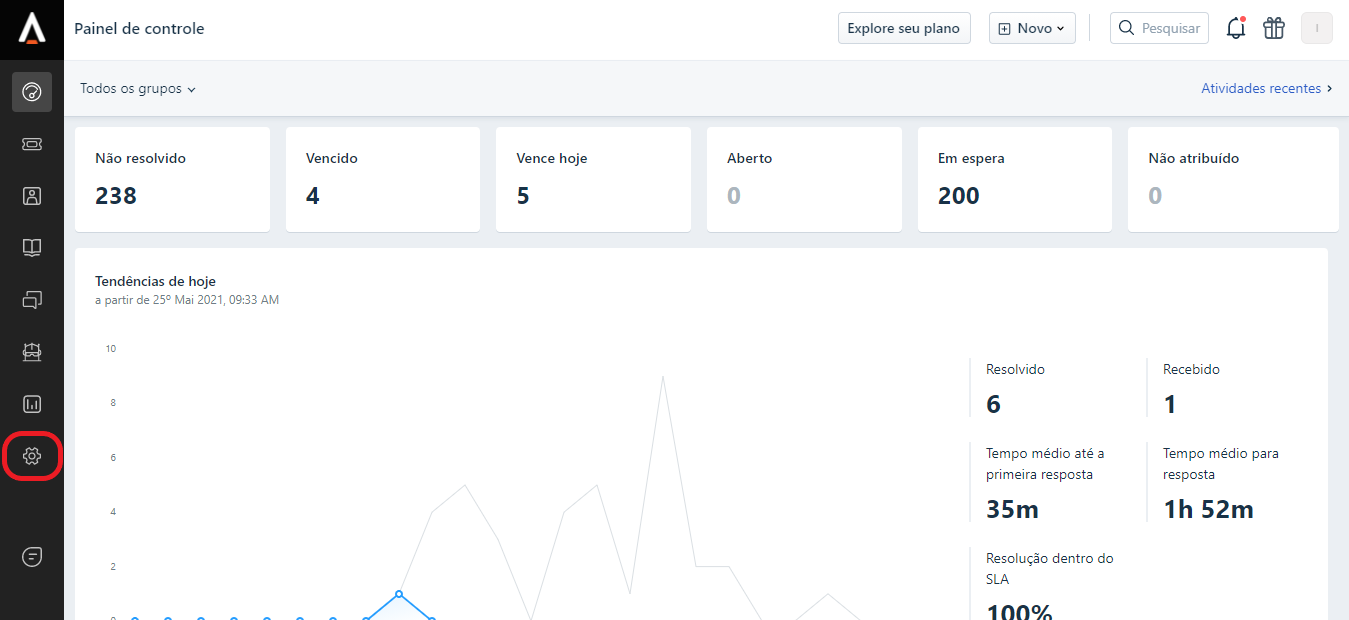
Task: Open the Reports bar chart icon
Action: coord(32,404)
